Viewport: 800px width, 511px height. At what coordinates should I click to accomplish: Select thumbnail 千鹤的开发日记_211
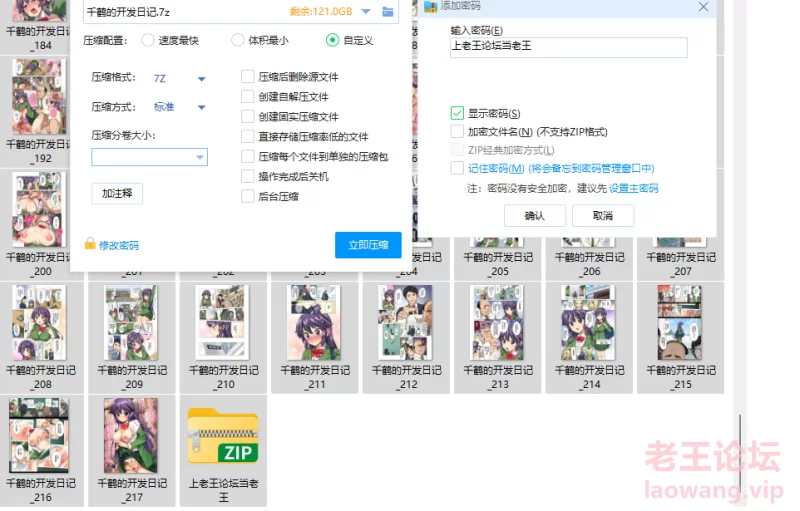[315, 322]
